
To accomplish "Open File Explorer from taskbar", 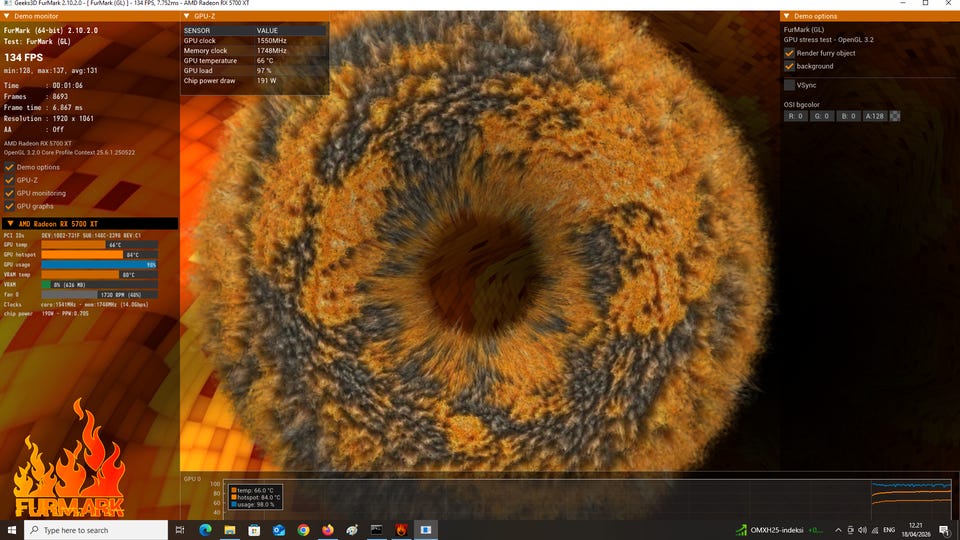I will click(x=230, y=530).
